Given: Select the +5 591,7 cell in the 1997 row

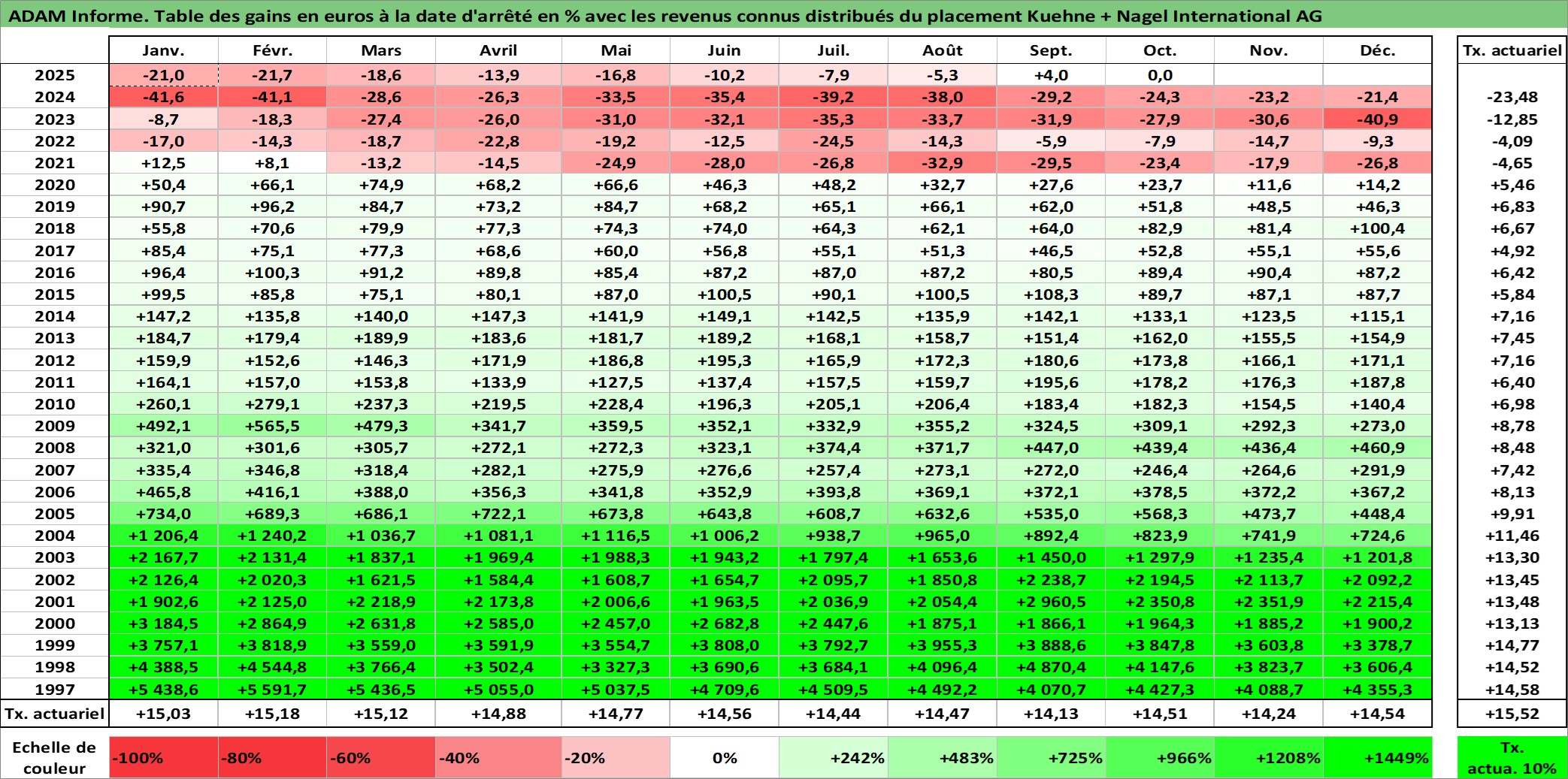Looking at the screenshot, I should [272, 689].
